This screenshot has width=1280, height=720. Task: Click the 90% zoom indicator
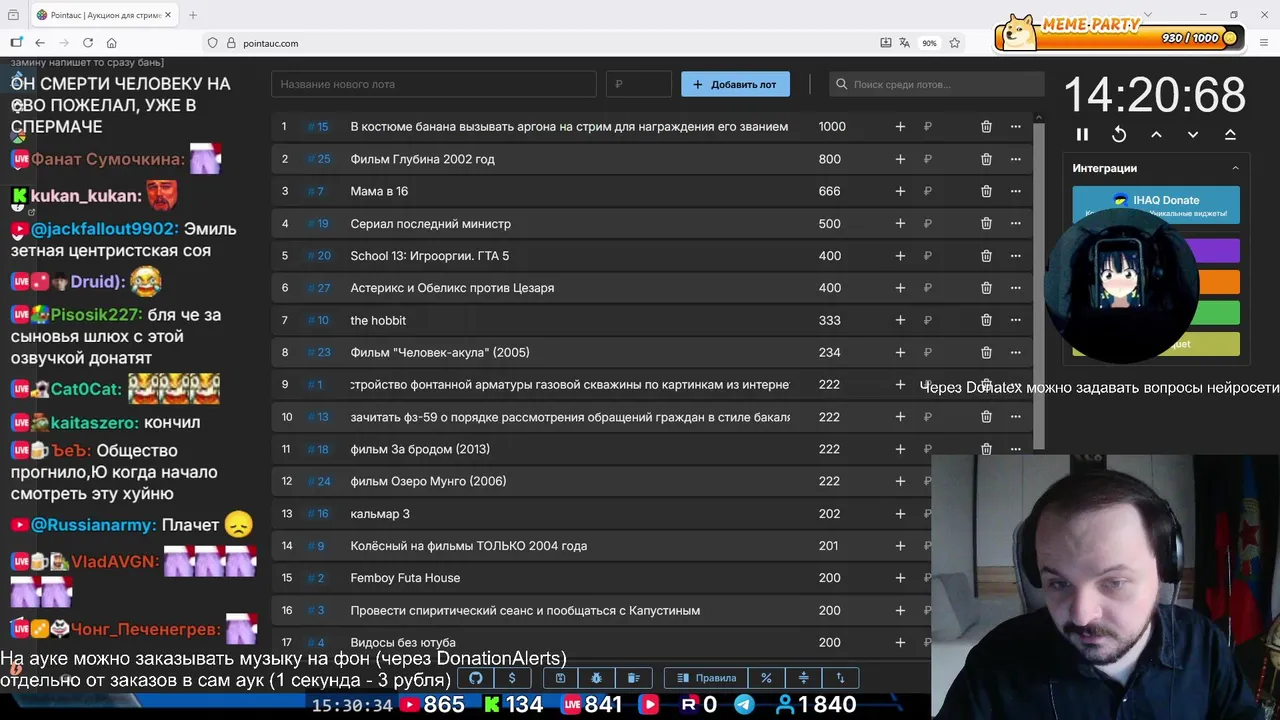pos(929,43)
